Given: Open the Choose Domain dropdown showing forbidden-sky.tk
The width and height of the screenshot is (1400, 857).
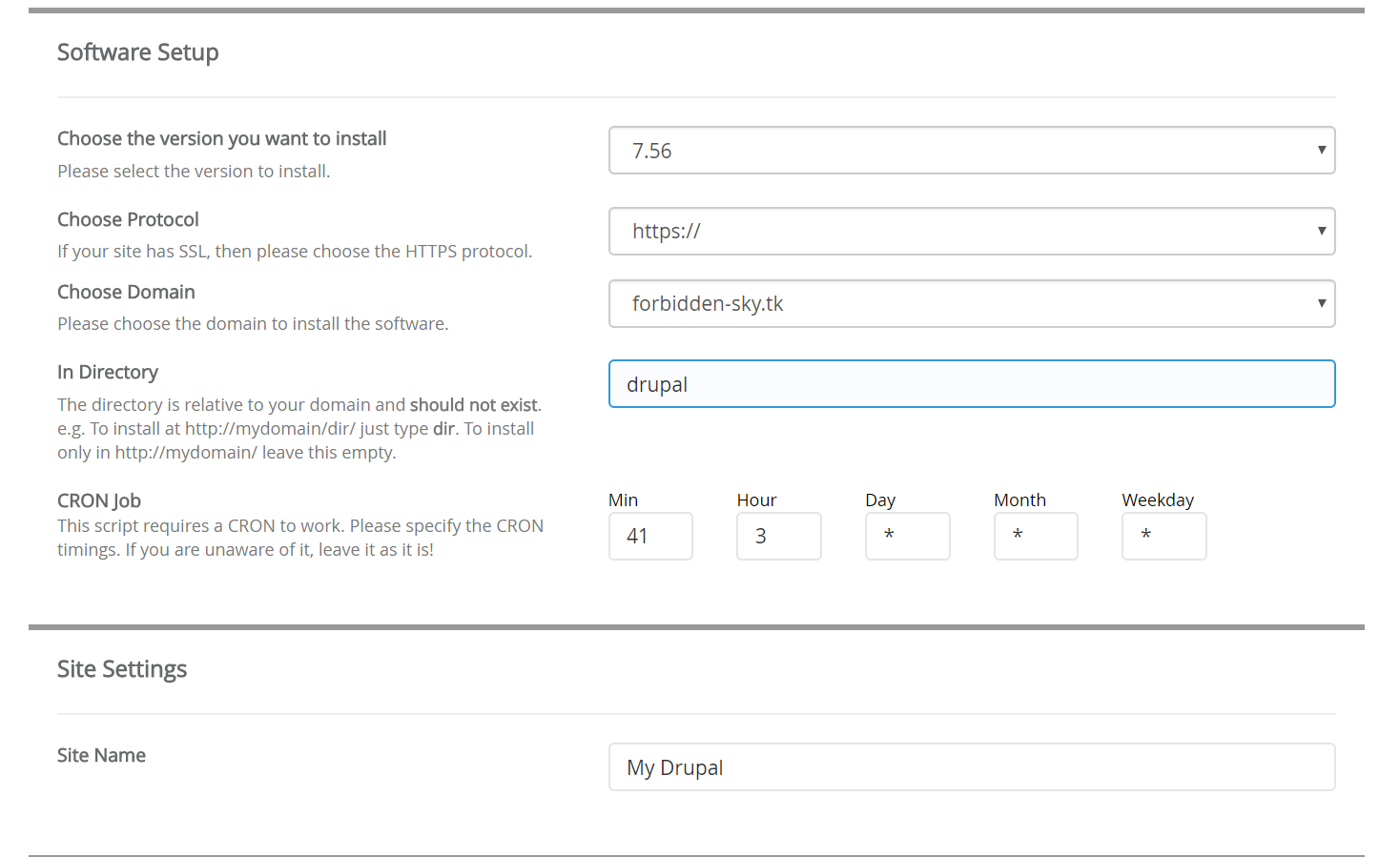Looking at the screenshot, I should (x=971, y=303).
